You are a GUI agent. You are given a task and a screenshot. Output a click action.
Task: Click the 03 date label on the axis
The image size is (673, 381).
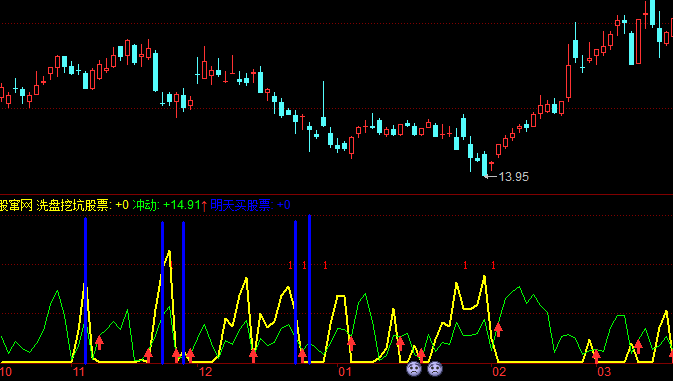pos(604,372)
